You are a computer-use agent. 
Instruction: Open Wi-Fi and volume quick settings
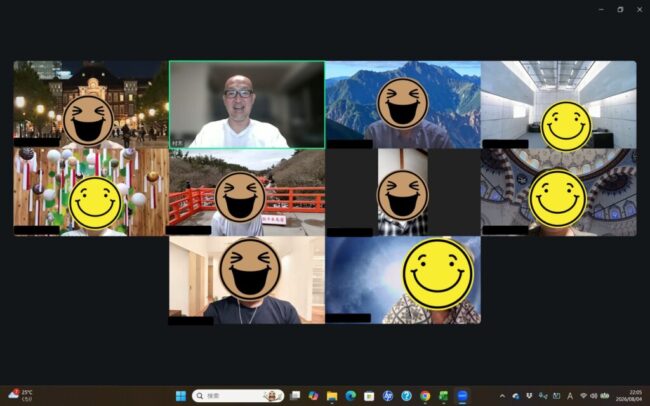(594, 396)
